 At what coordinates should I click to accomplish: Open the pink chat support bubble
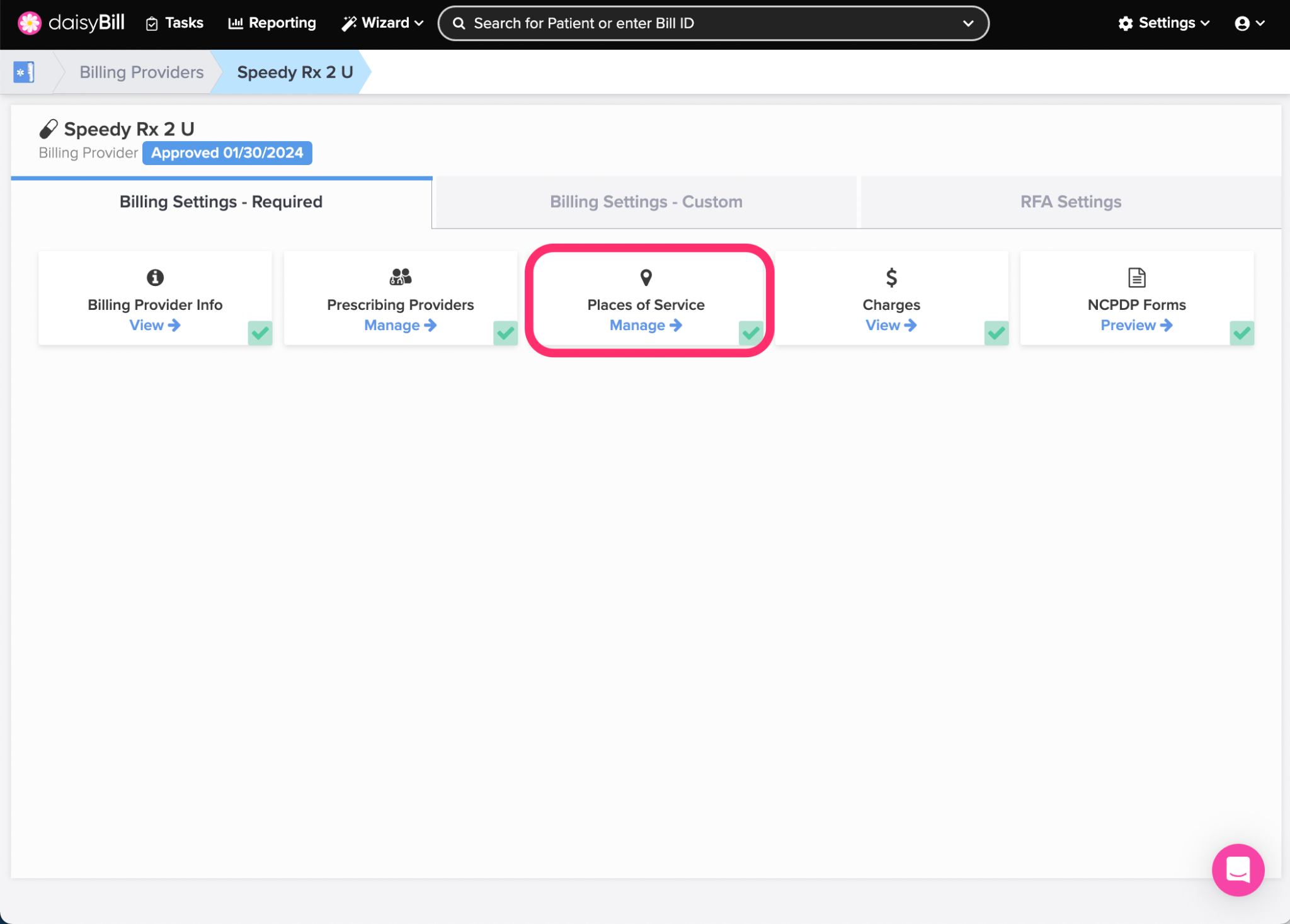coord(1238,870)
